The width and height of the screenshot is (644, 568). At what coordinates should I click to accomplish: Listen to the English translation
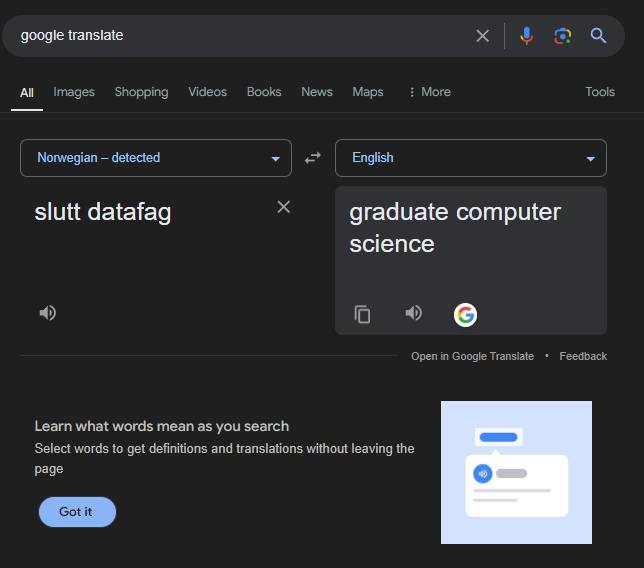pos(413,313)
